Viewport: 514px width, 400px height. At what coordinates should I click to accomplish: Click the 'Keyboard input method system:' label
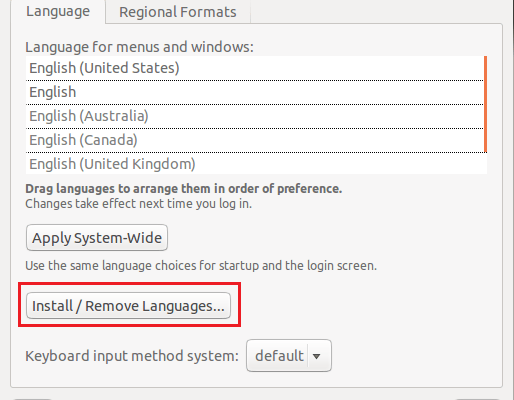132,356
